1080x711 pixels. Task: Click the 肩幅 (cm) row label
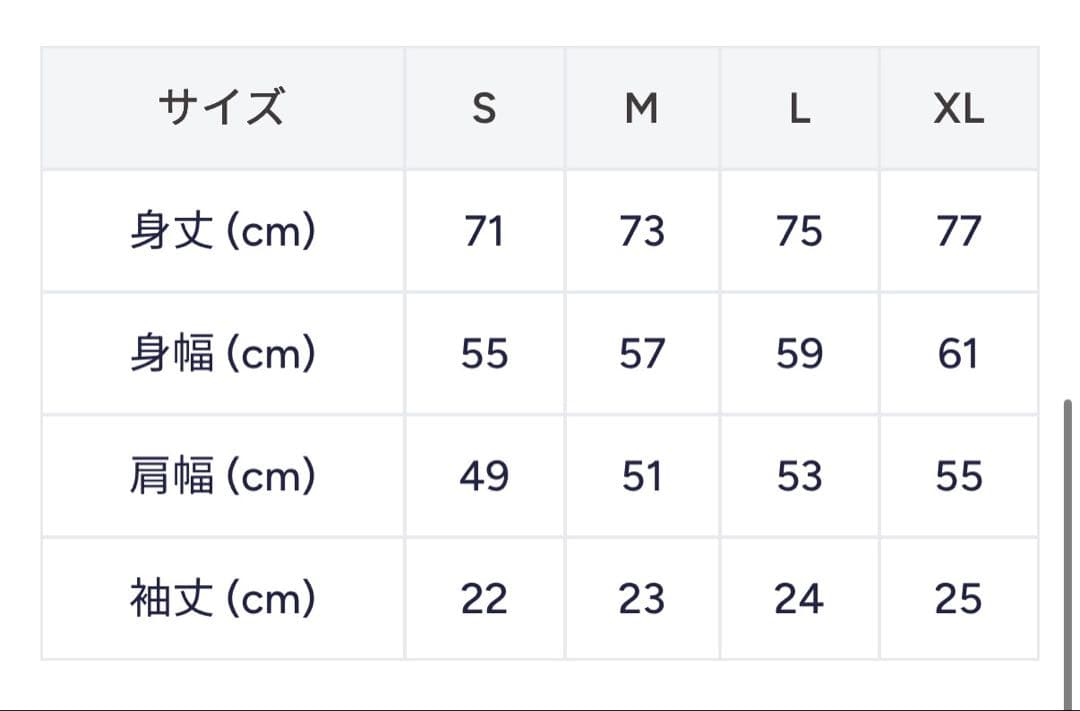[x=222, y=476]
